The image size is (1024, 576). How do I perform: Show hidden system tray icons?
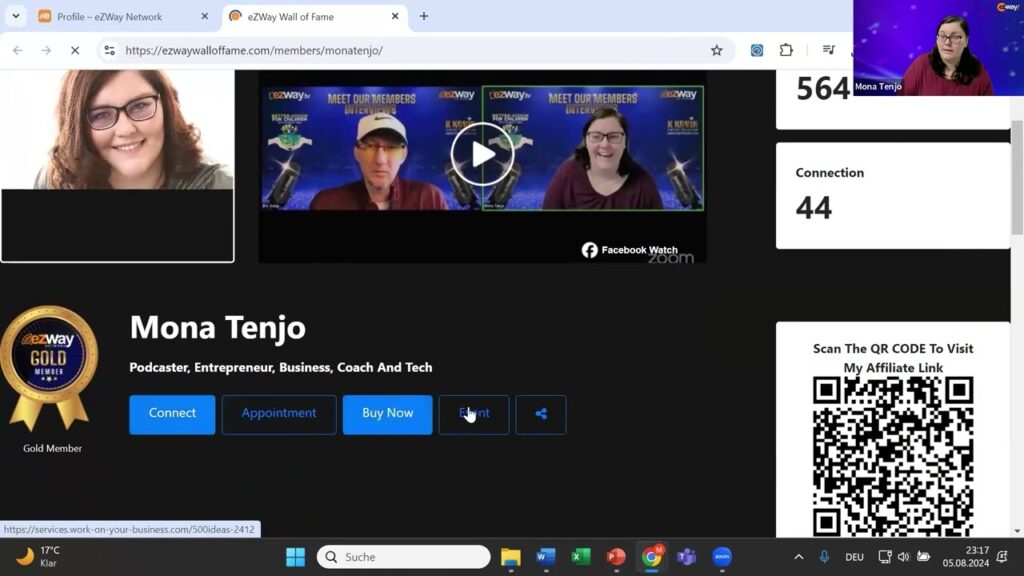[798, 557]
